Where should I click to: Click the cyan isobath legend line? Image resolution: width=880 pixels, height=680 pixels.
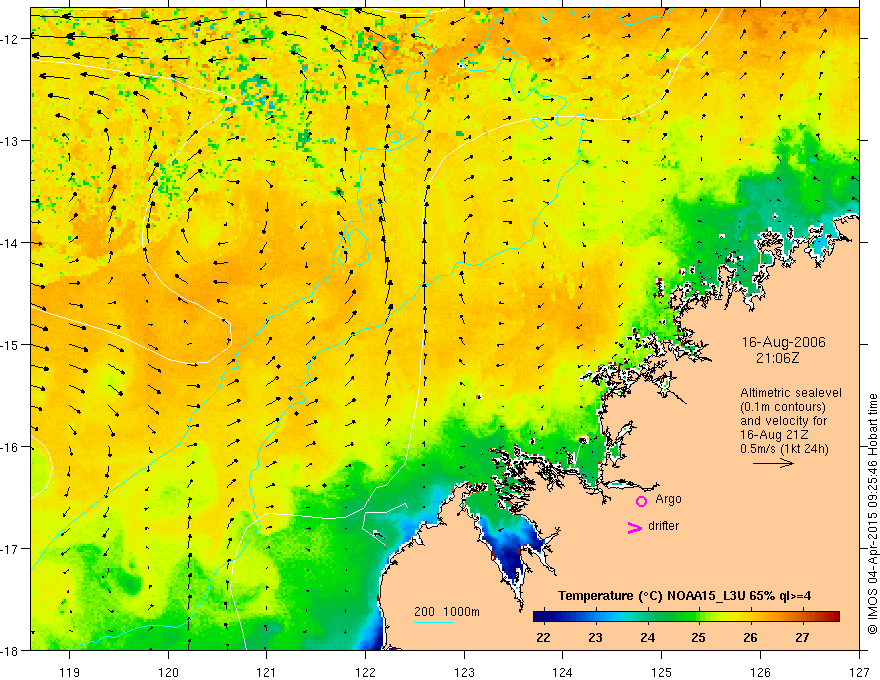pos(434,622)
